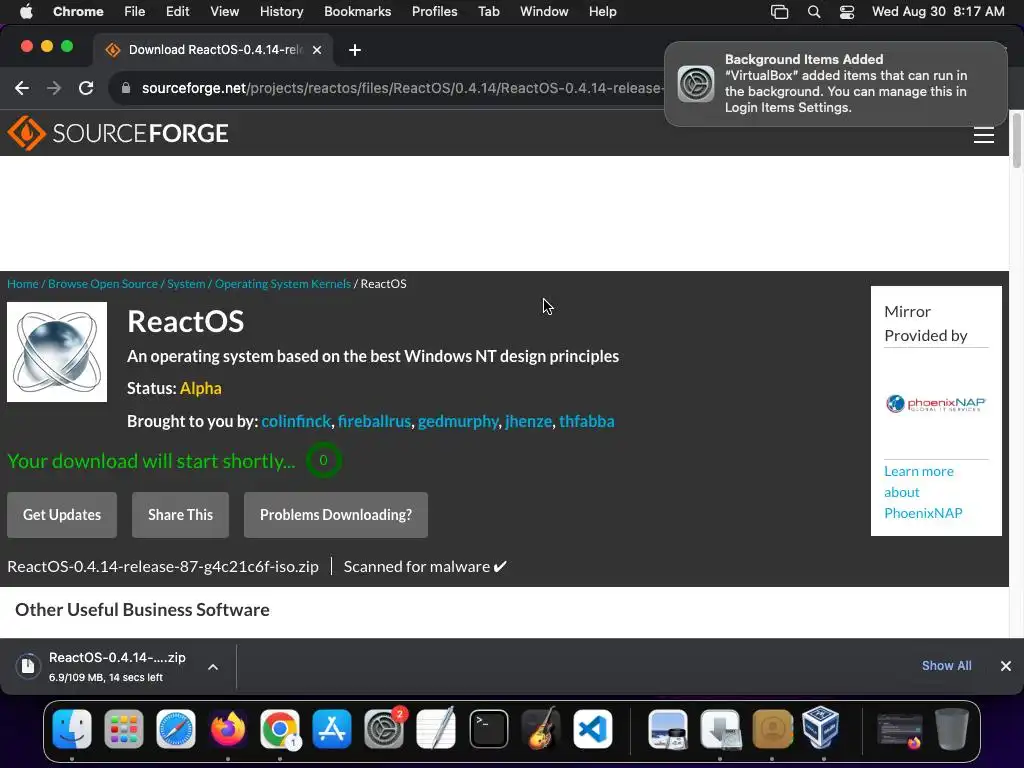This screenshot has height=768, width=1024.
Task: Click the SourceForge logo
Action: point(118,133)
